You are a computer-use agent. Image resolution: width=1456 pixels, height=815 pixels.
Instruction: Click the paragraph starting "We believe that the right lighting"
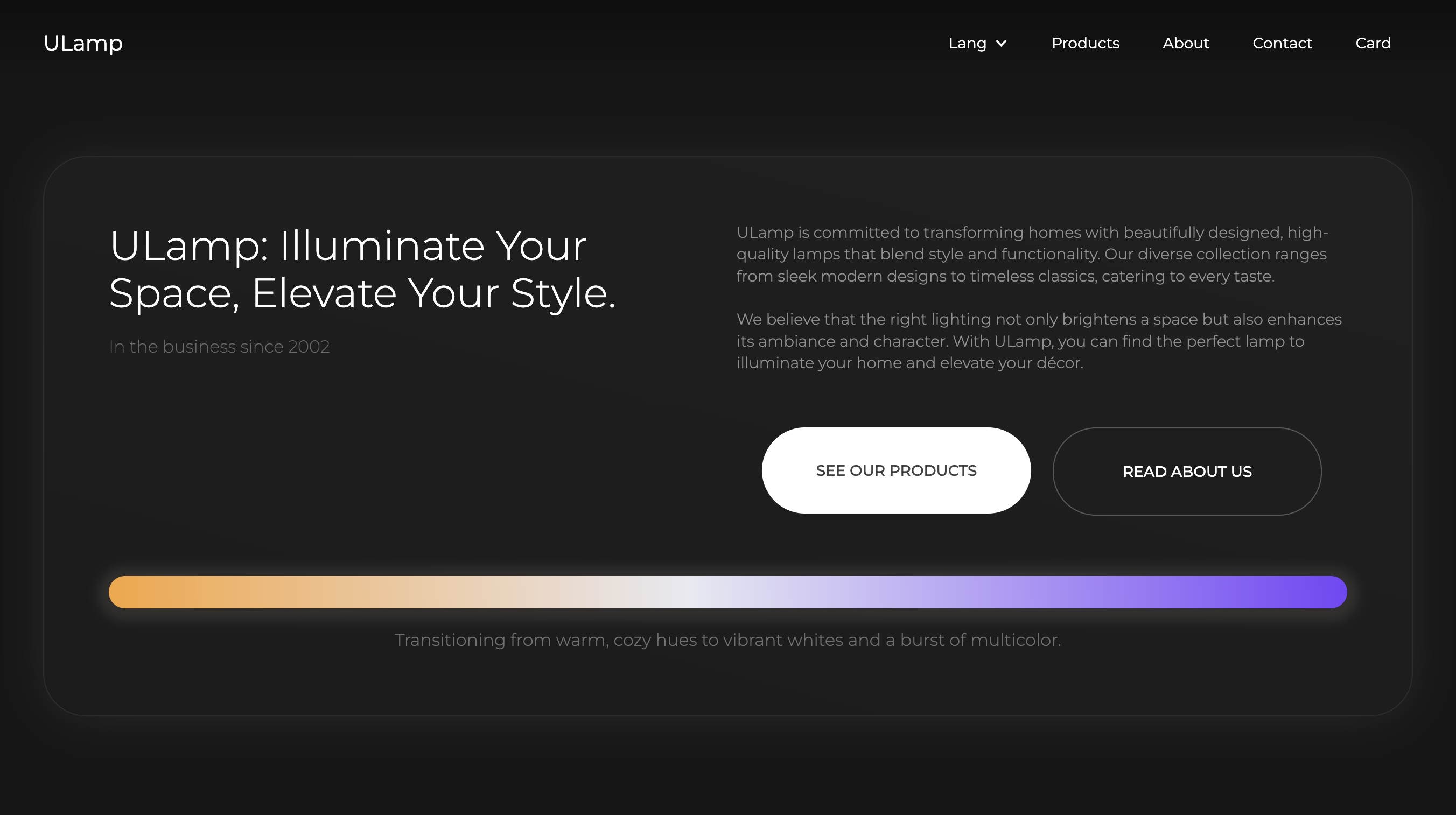pyautogui.click(x=1039, y=341)
